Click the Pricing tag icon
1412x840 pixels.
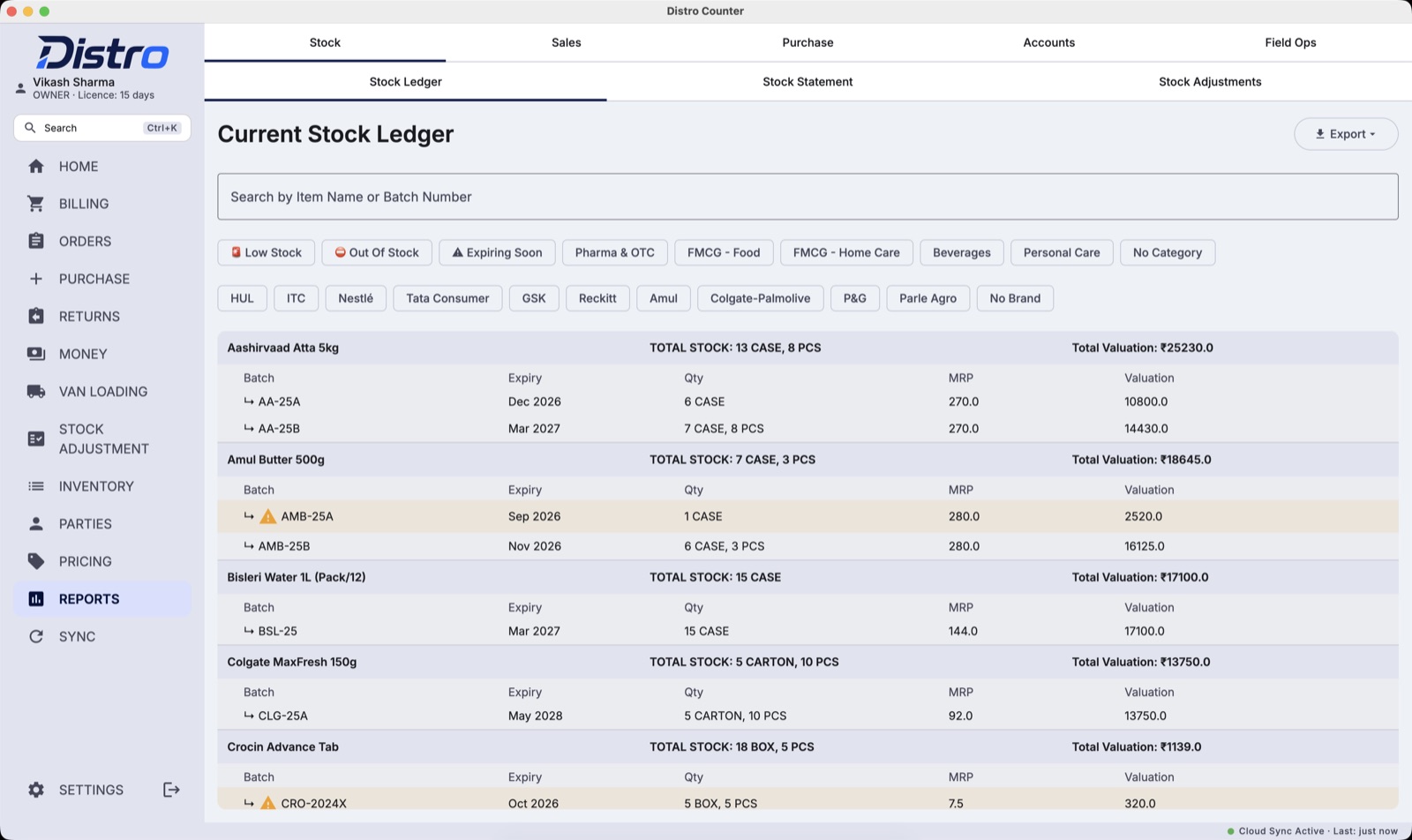[x=36, y=561]
